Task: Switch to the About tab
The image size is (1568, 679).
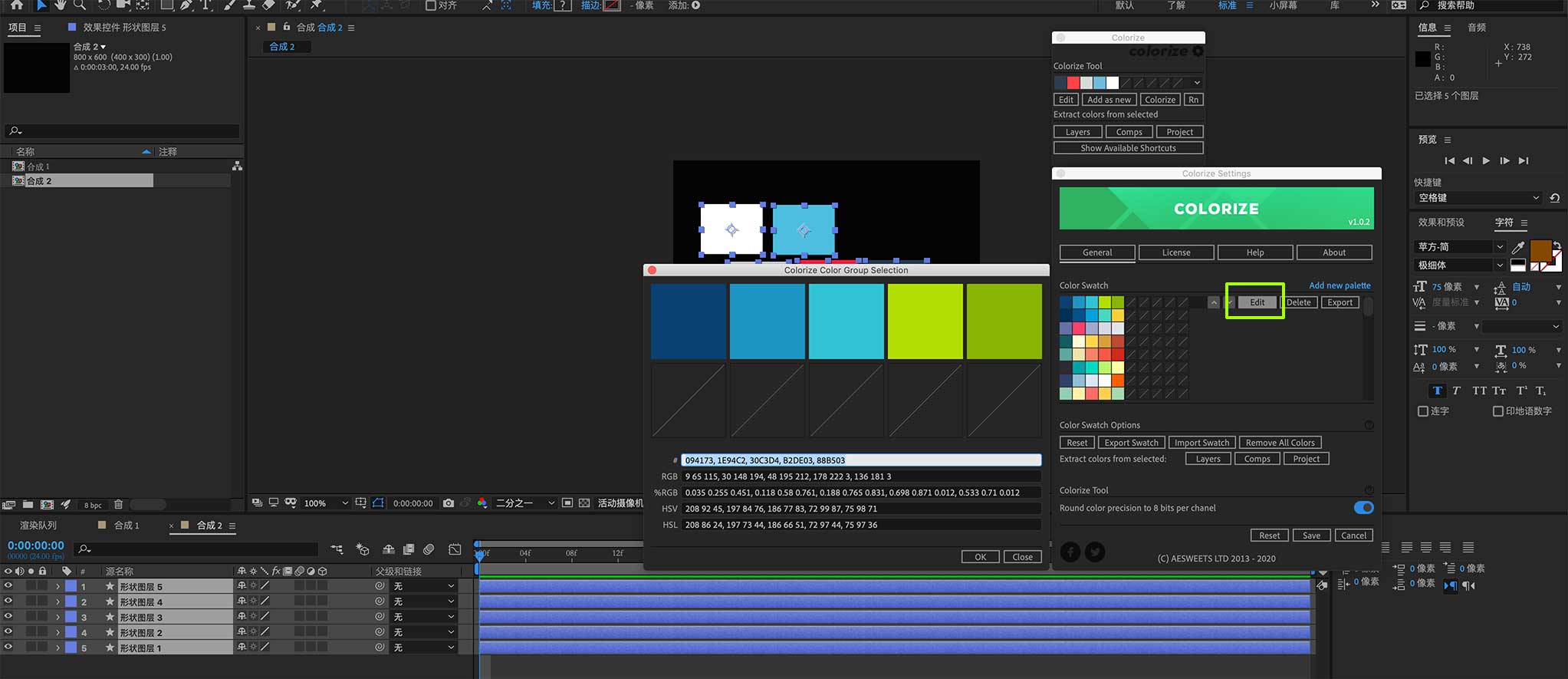Action: (1334, 252)
